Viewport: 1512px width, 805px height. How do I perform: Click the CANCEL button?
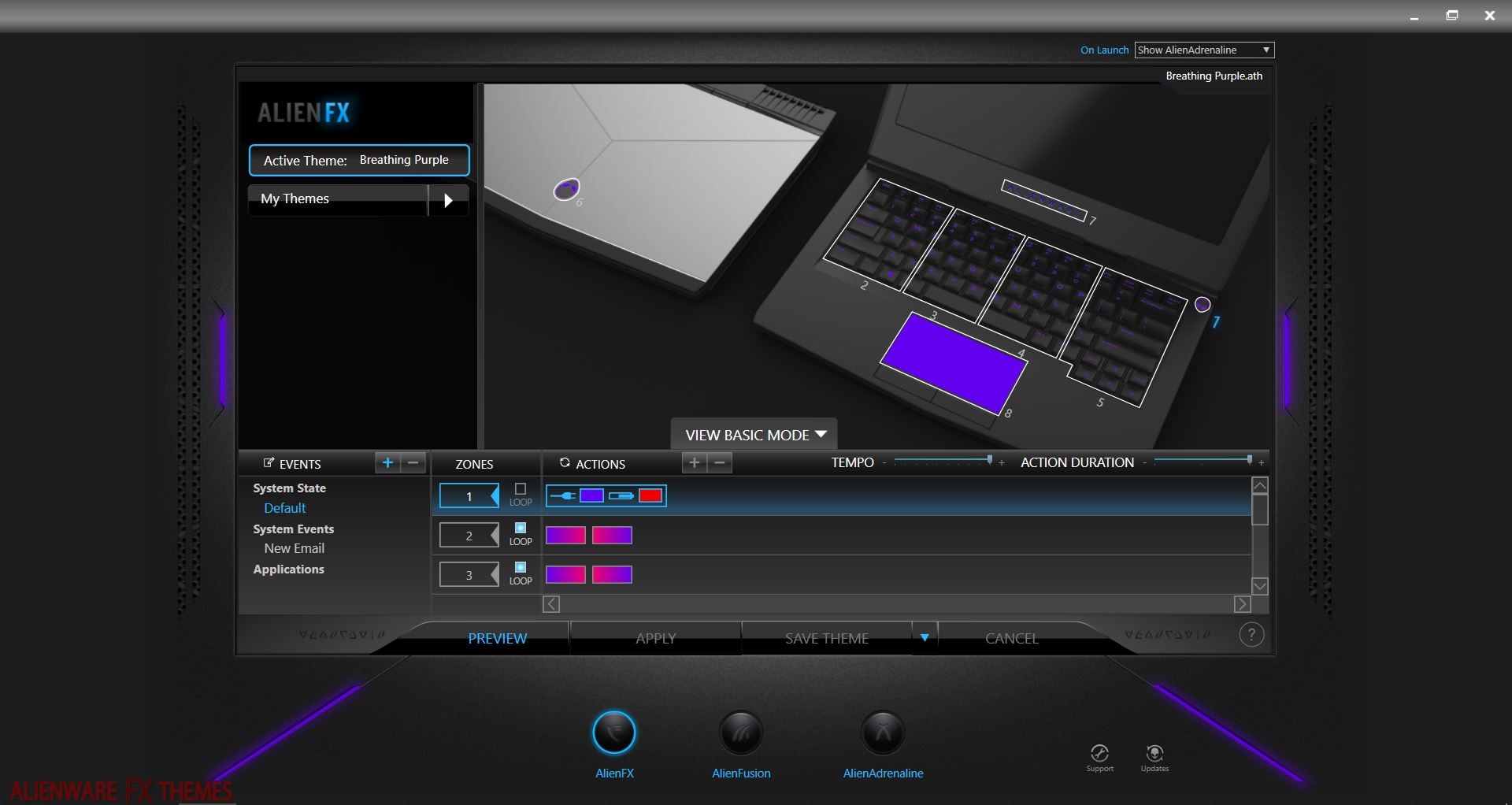click(x=1012, y=638)
